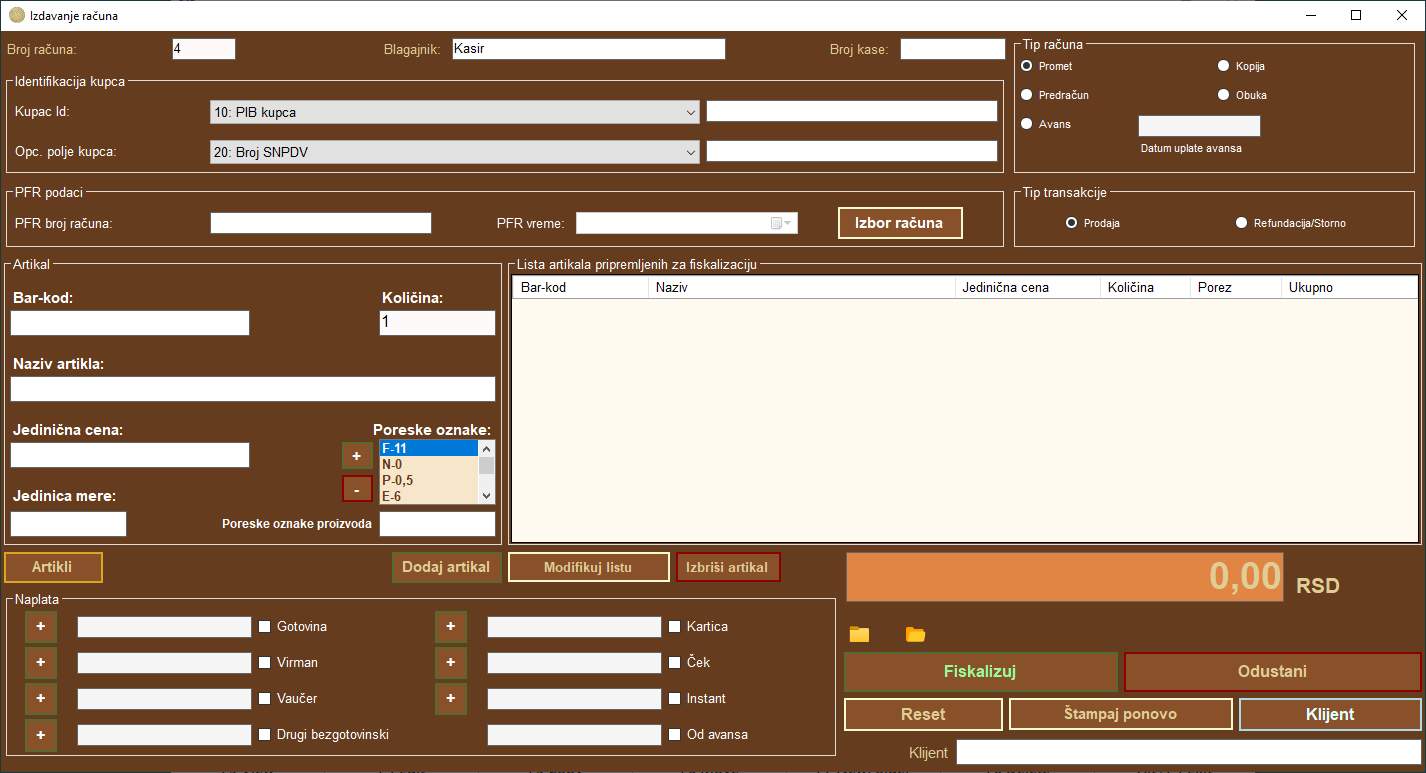Click the plus button beside Gotovina field
1426x773 pixels.
point(41,627)
